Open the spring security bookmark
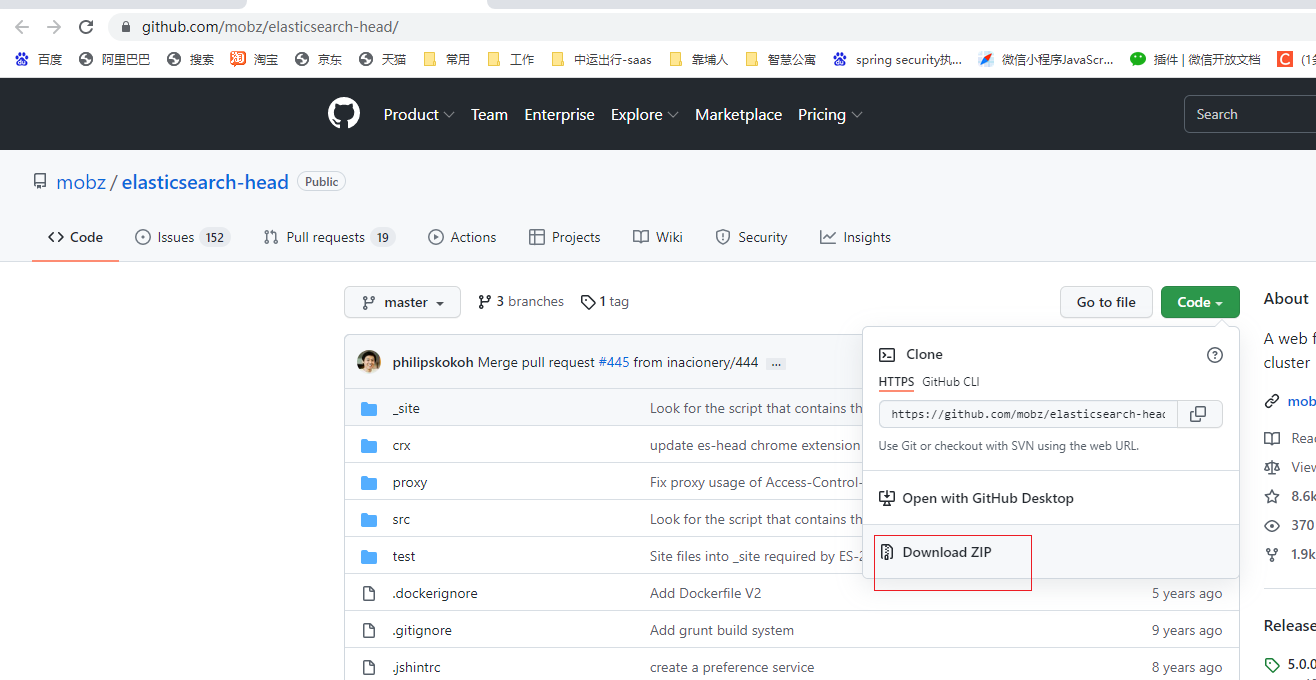 tap(897, 59)
